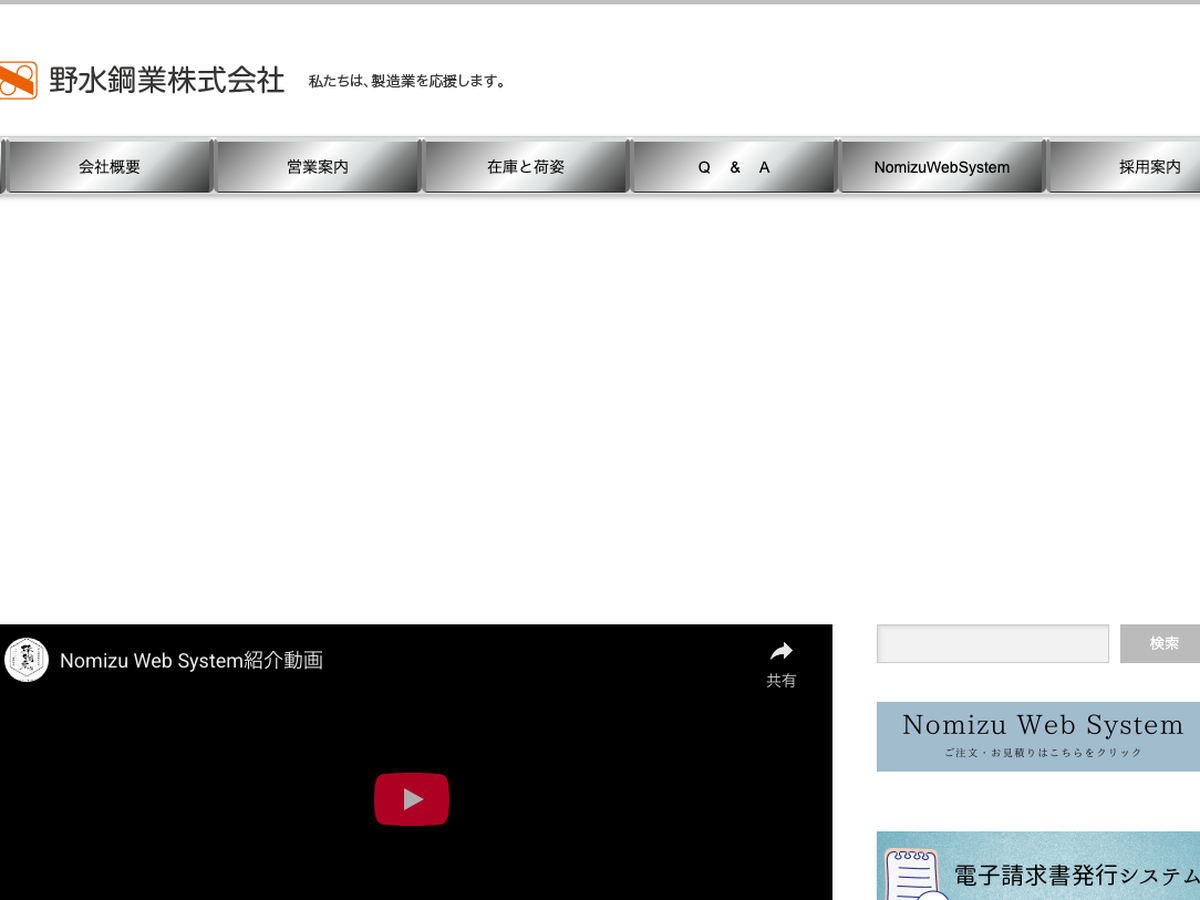Choose NomizuWebSystem from the navigation bar
Screen dimensions: 1200x900
[941, 167]
